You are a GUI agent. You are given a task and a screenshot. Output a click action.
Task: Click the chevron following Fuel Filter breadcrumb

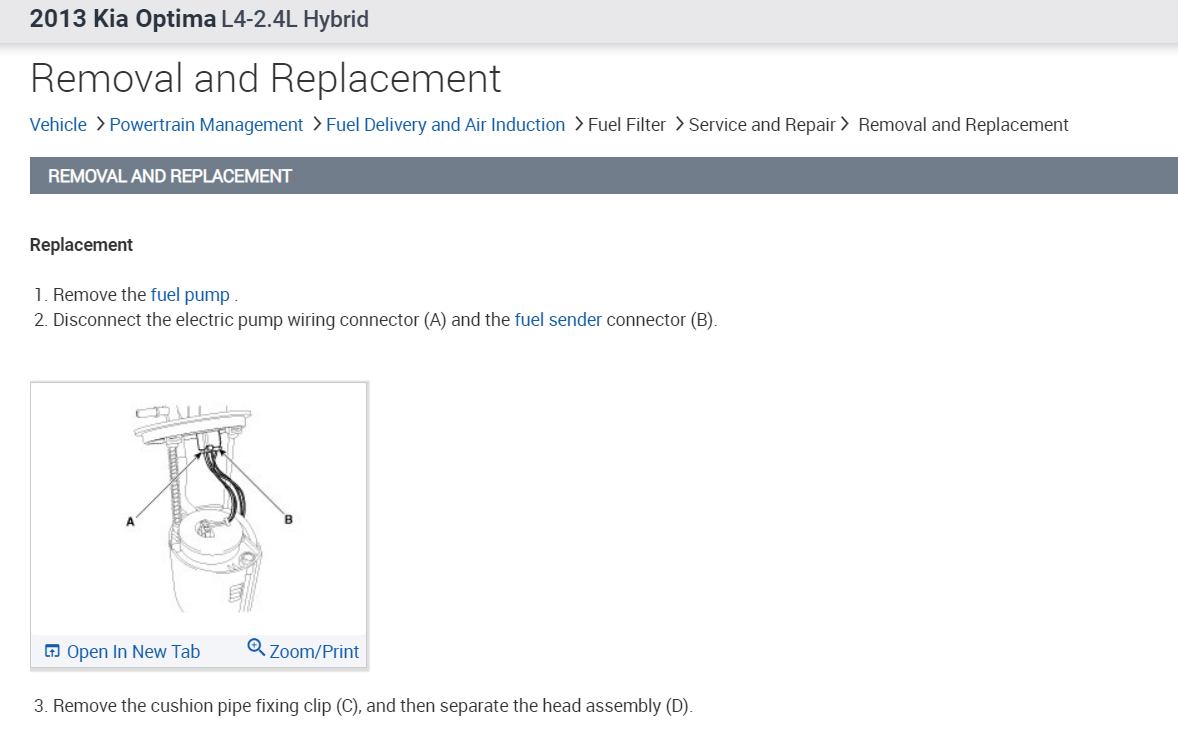click(x=678, y=125)
